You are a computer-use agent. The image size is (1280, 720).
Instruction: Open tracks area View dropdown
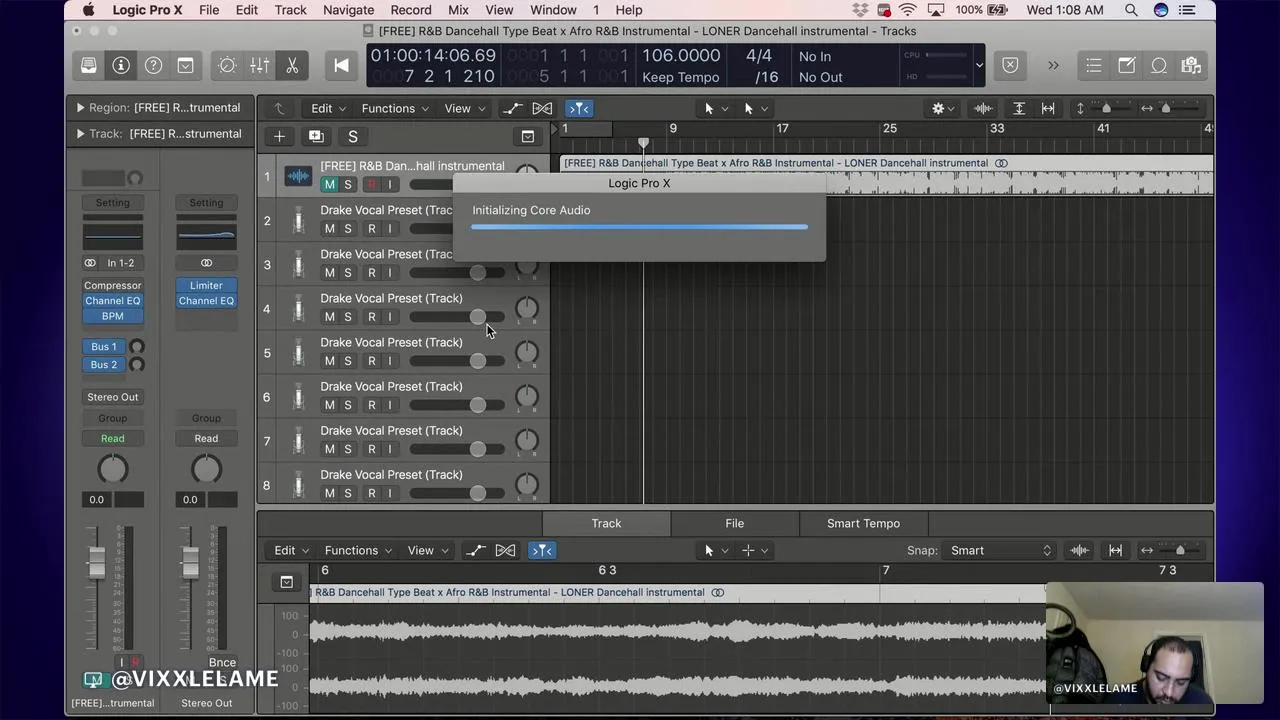464,108
